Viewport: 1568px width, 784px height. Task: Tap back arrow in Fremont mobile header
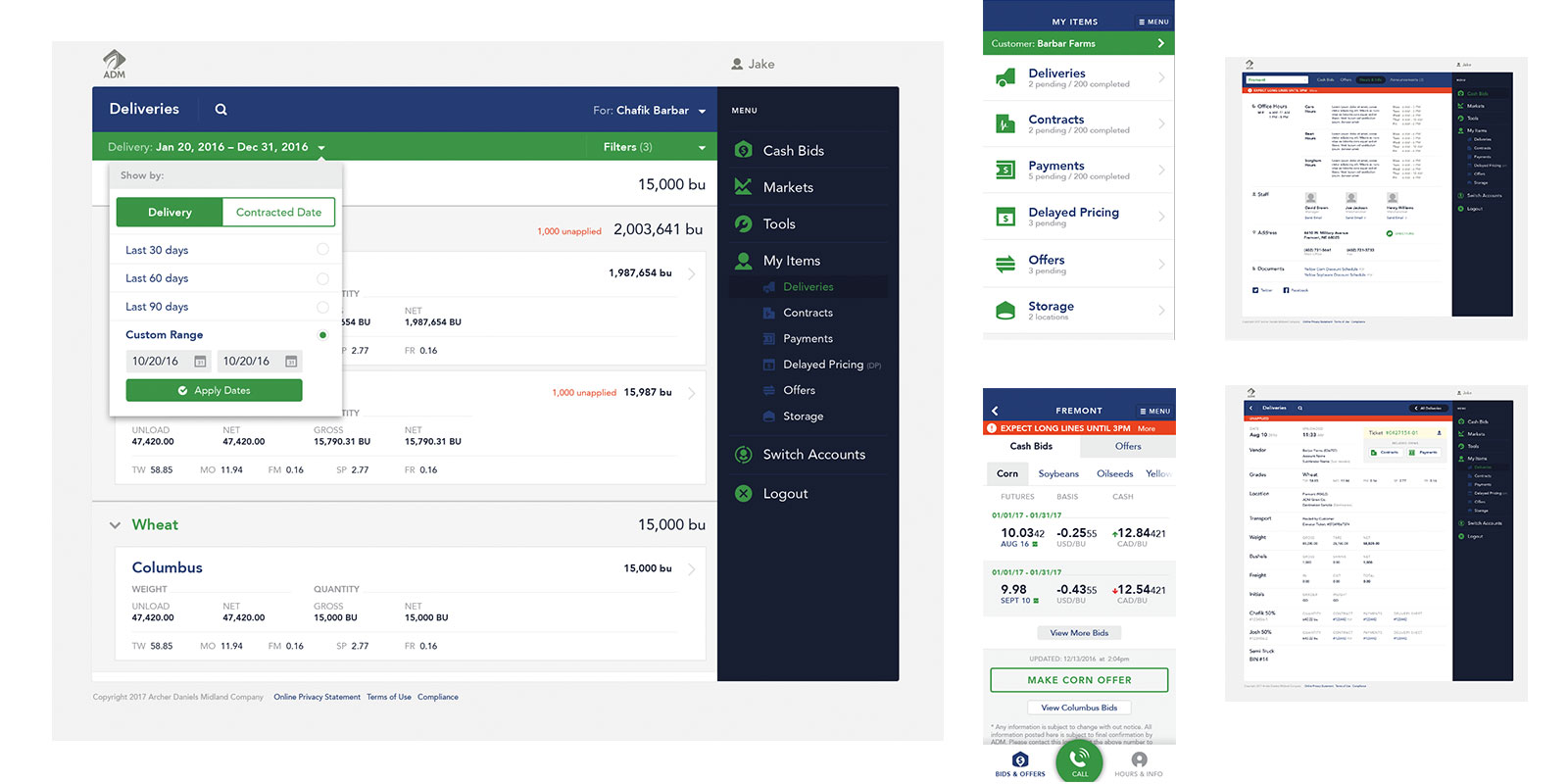996,411
